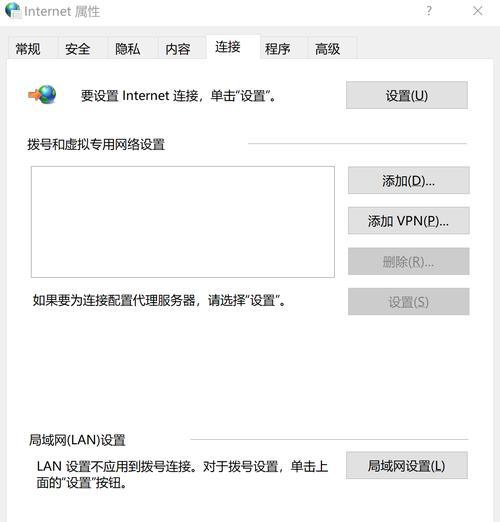Image resolution: width=500 pixels, height=522 pixels.
Task: Click the 设置(U) button
Action: click(407, 95)
